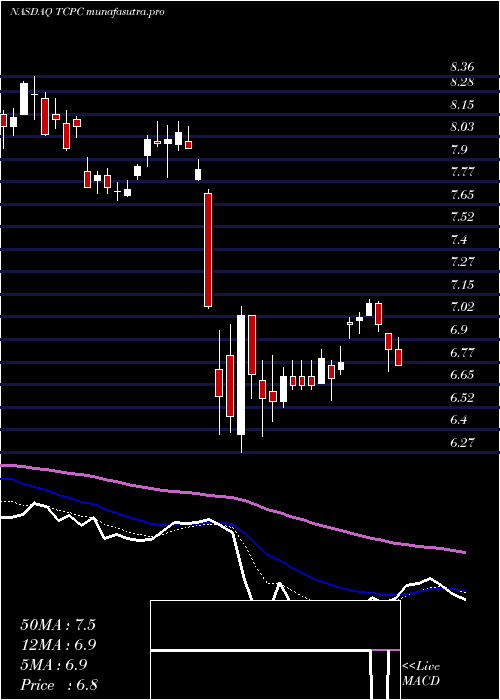Click the NASDAQ TCPC munafasutra.pro title text
This screenshot has width=500, height=700.
tap(87, 12)
